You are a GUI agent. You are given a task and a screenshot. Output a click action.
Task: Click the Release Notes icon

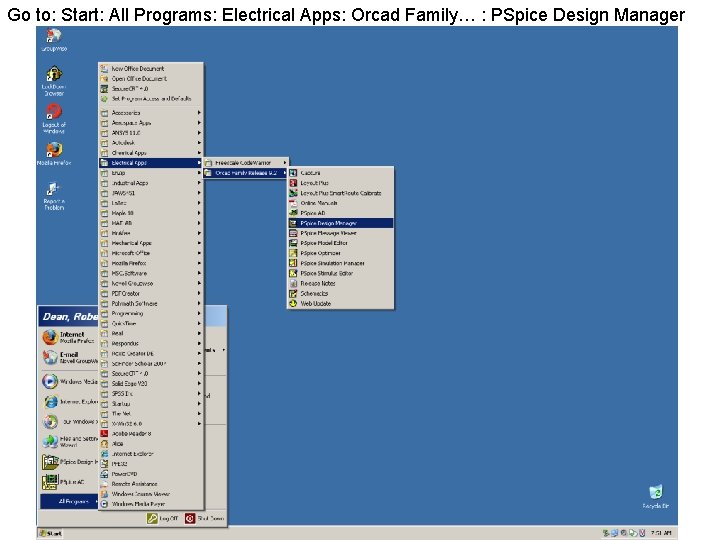coord(293,283)
